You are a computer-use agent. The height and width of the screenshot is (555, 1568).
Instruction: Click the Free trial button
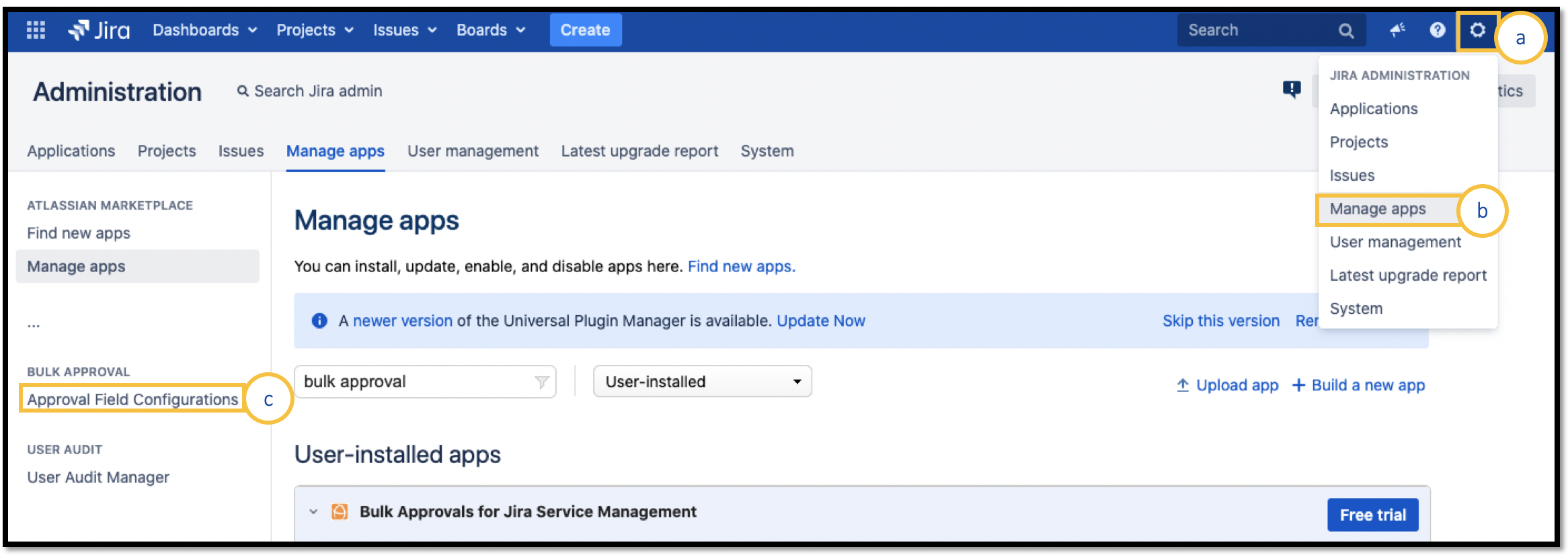pos(1372,515)
